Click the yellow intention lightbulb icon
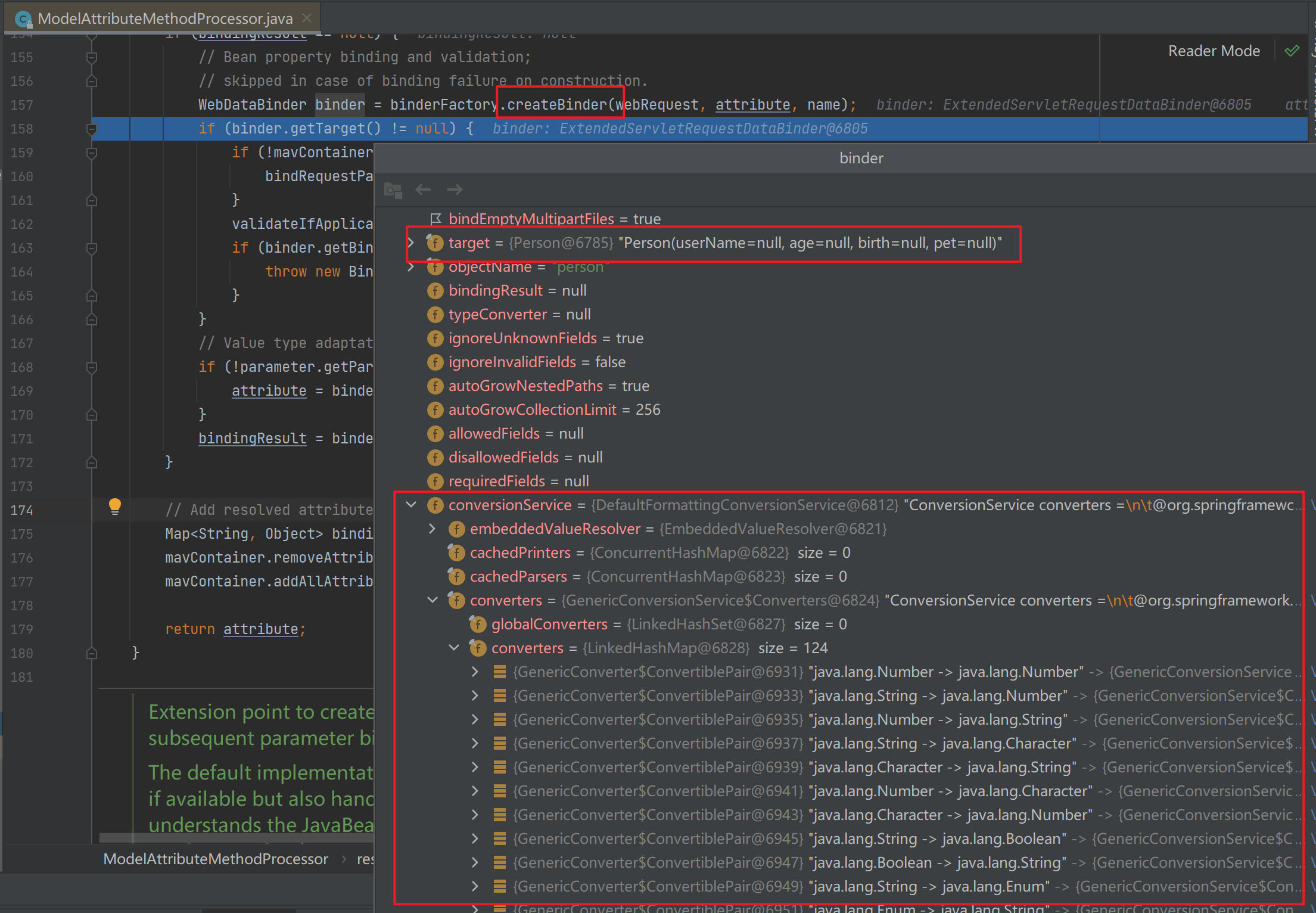This screenshot has height=913, width=1316. 115,507
